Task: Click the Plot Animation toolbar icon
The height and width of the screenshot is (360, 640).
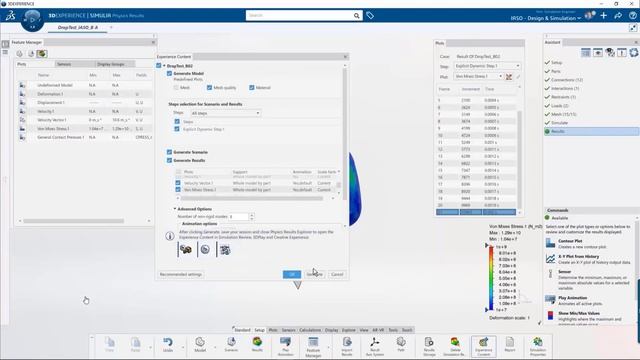Action: click(x=285, y=346)
